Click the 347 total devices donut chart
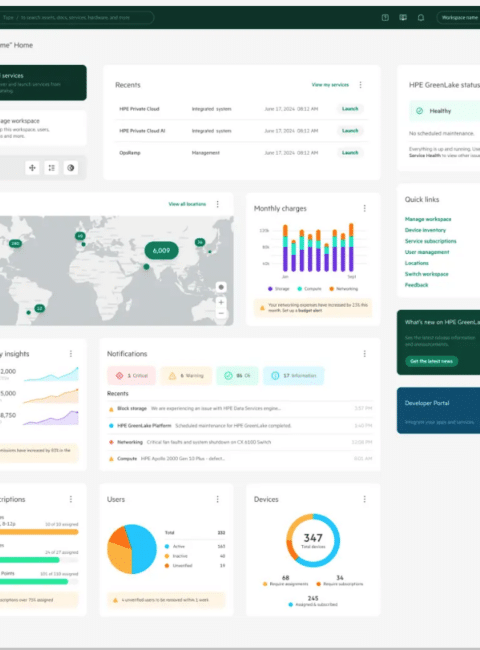 pos(313,540)
